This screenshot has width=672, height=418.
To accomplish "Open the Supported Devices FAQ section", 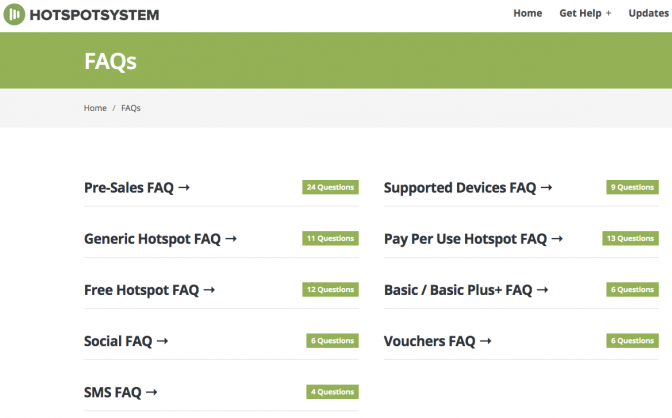I will point(467,187).
